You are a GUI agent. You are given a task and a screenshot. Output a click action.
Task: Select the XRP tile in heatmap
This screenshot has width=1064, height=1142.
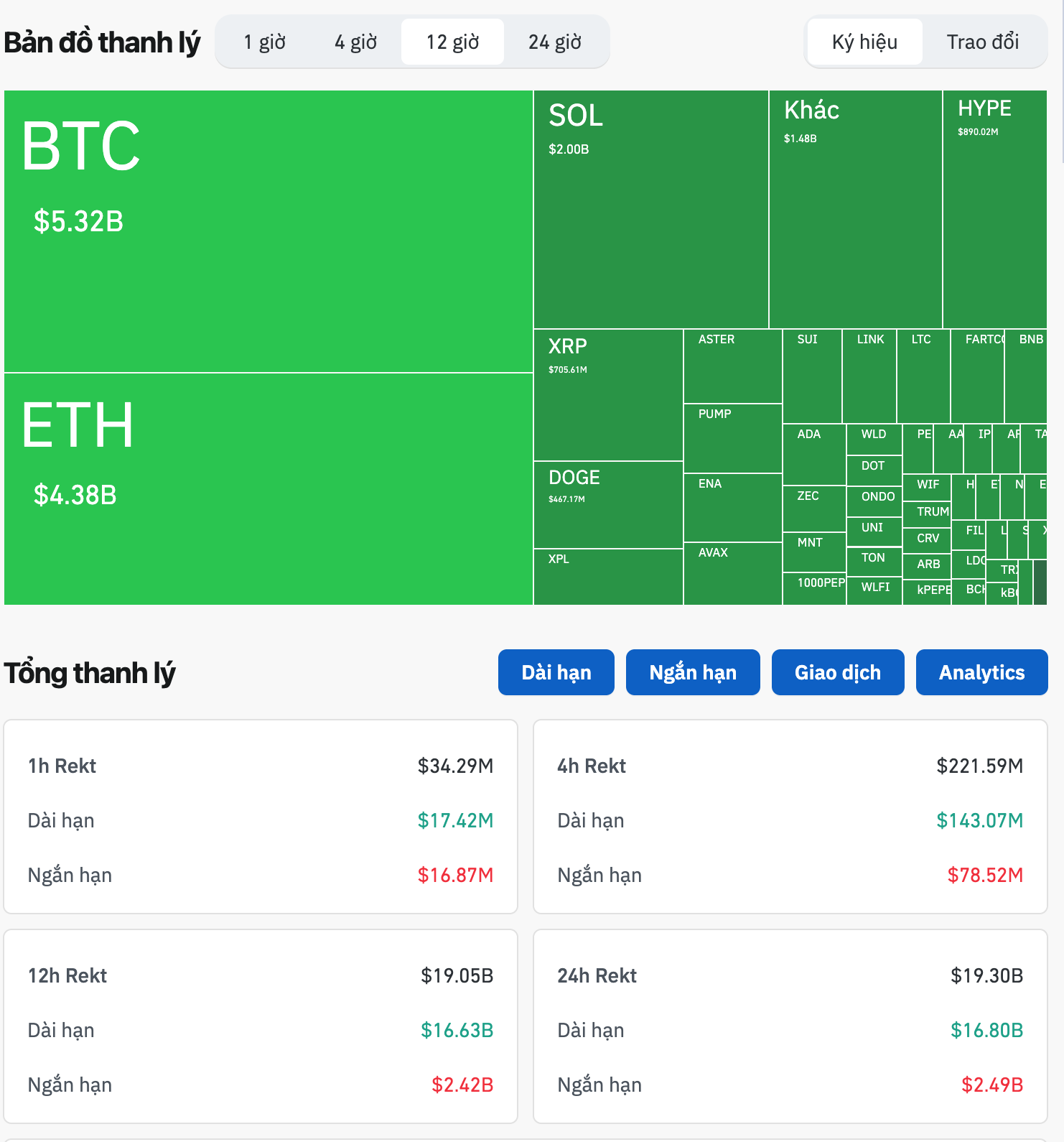(607, 395)
